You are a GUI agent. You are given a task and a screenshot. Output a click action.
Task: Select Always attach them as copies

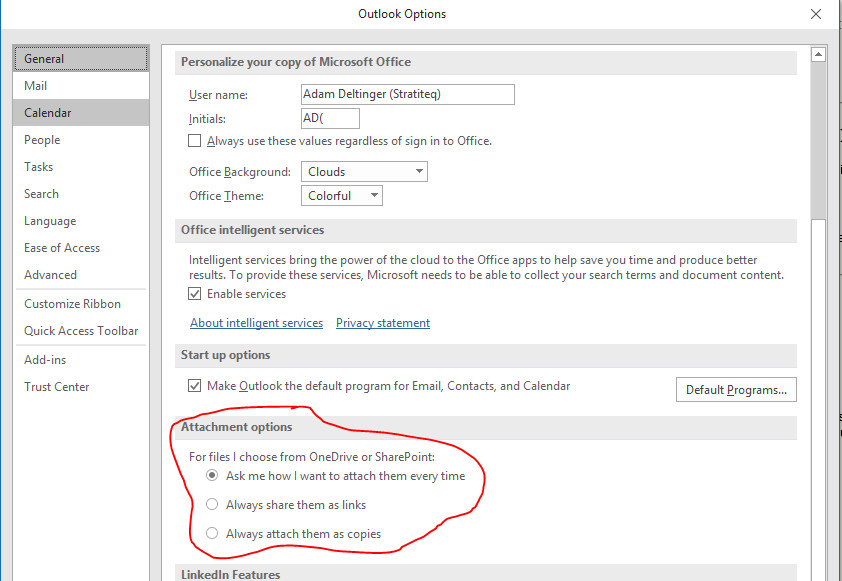coord(212,534)
